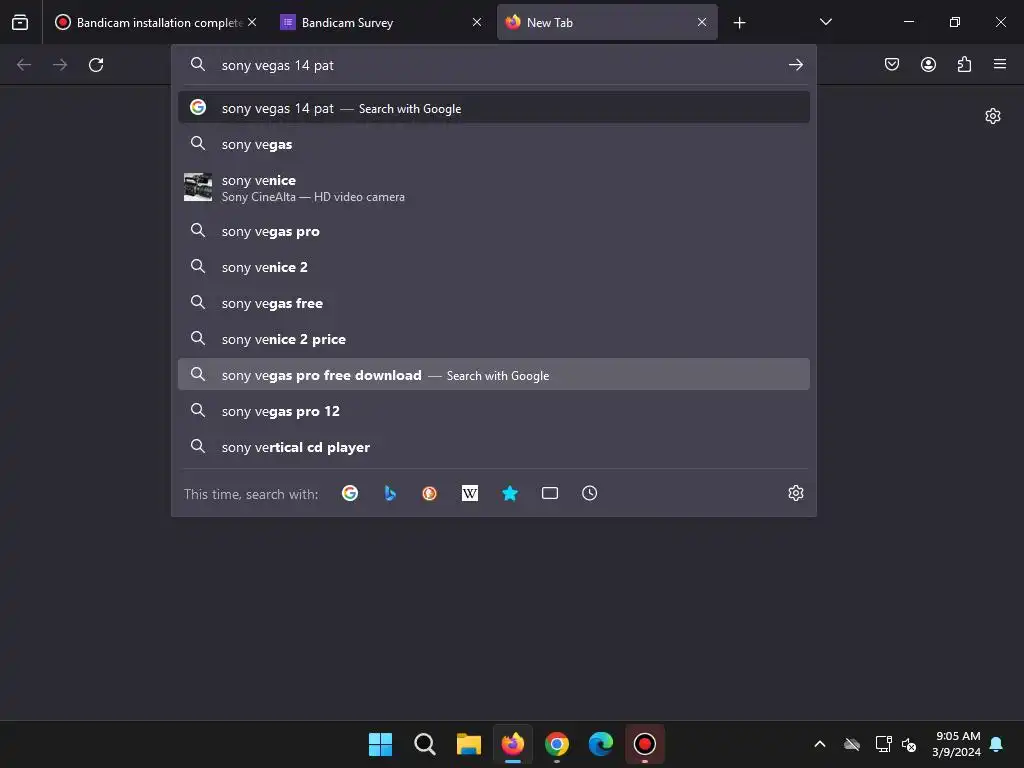Screen dimensions: 1024x768
Task: Choose the 'sony venice 2 price' suggestion
Action: (494, 339)
